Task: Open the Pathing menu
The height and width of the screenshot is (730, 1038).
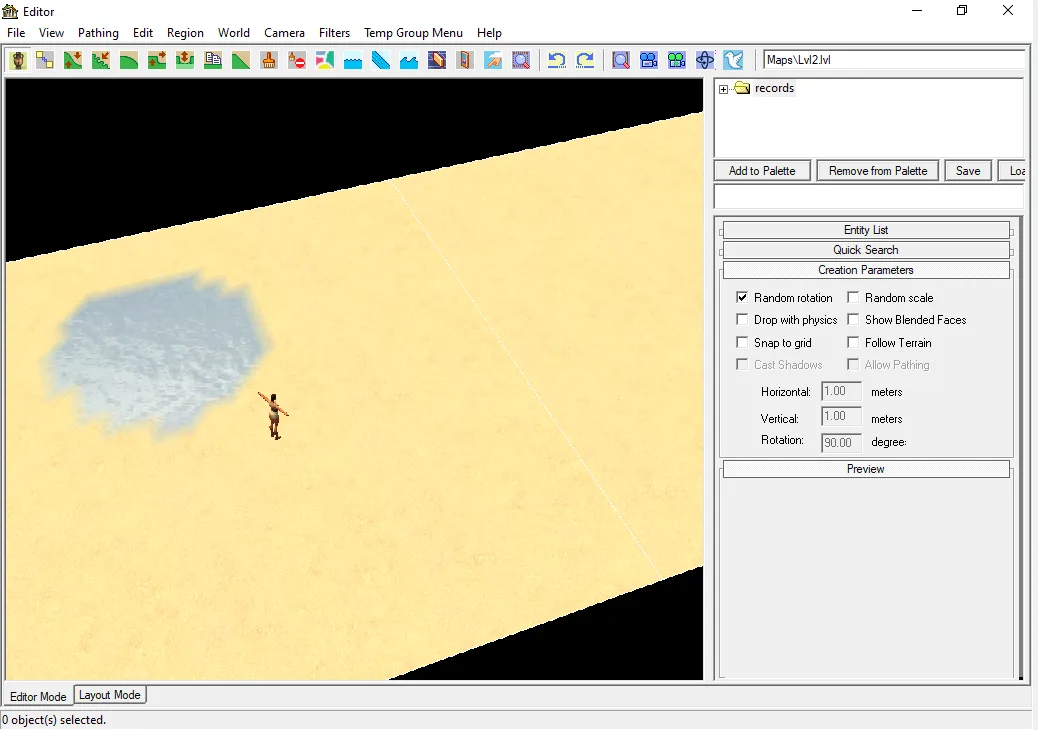Action: point(98,32)
